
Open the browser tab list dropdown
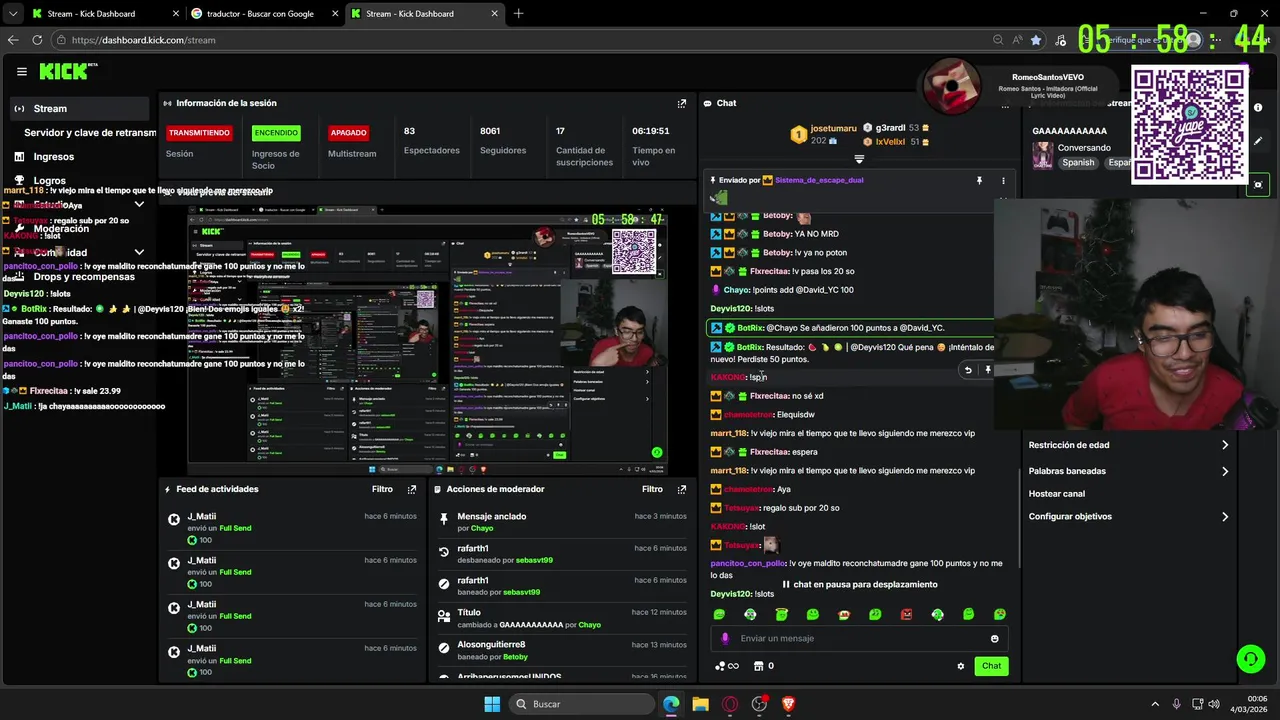(13, 14)
